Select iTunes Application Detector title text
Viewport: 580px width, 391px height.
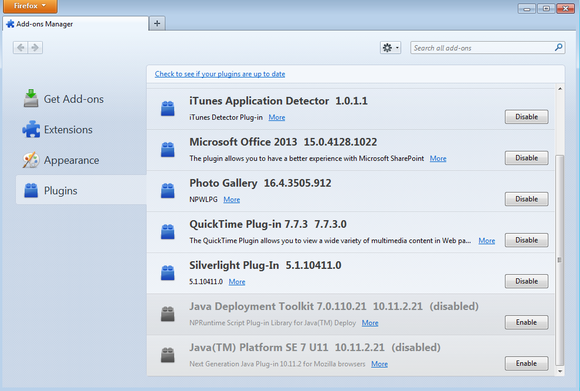click(x=259, y=101)
